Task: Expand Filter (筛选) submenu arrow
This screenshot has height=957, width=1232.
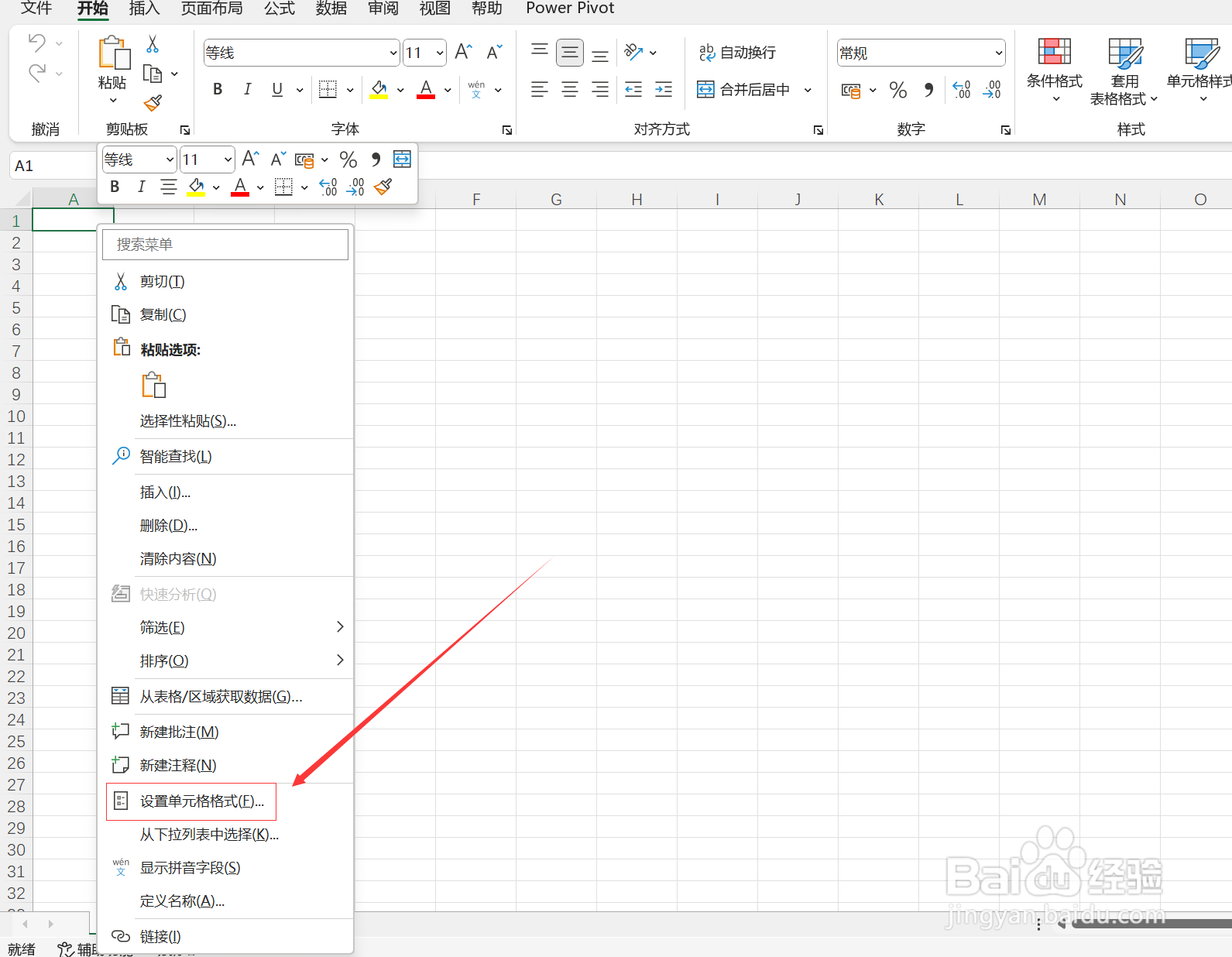Action: [x=340, y=627]
